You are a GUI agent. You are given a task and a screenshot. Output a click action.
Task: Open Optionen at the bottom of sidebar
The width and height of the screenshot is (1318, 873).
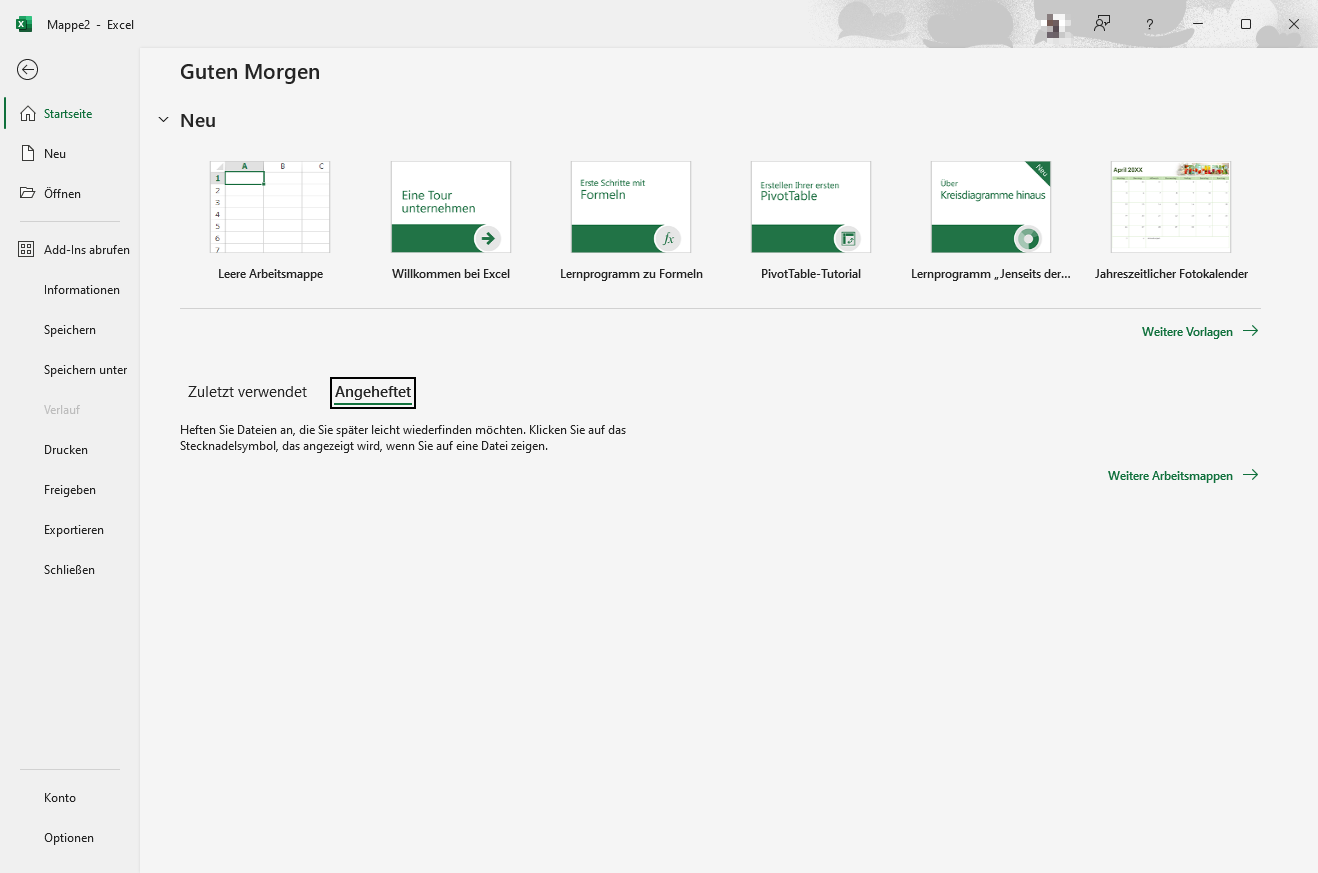pyautogui.click(x=69, y=838)
